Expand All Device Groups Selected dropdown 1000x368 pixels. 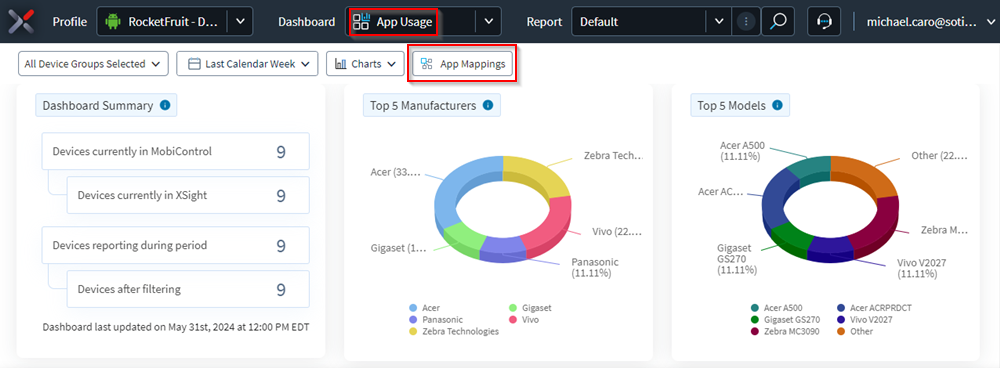click(x=93, y=64)
